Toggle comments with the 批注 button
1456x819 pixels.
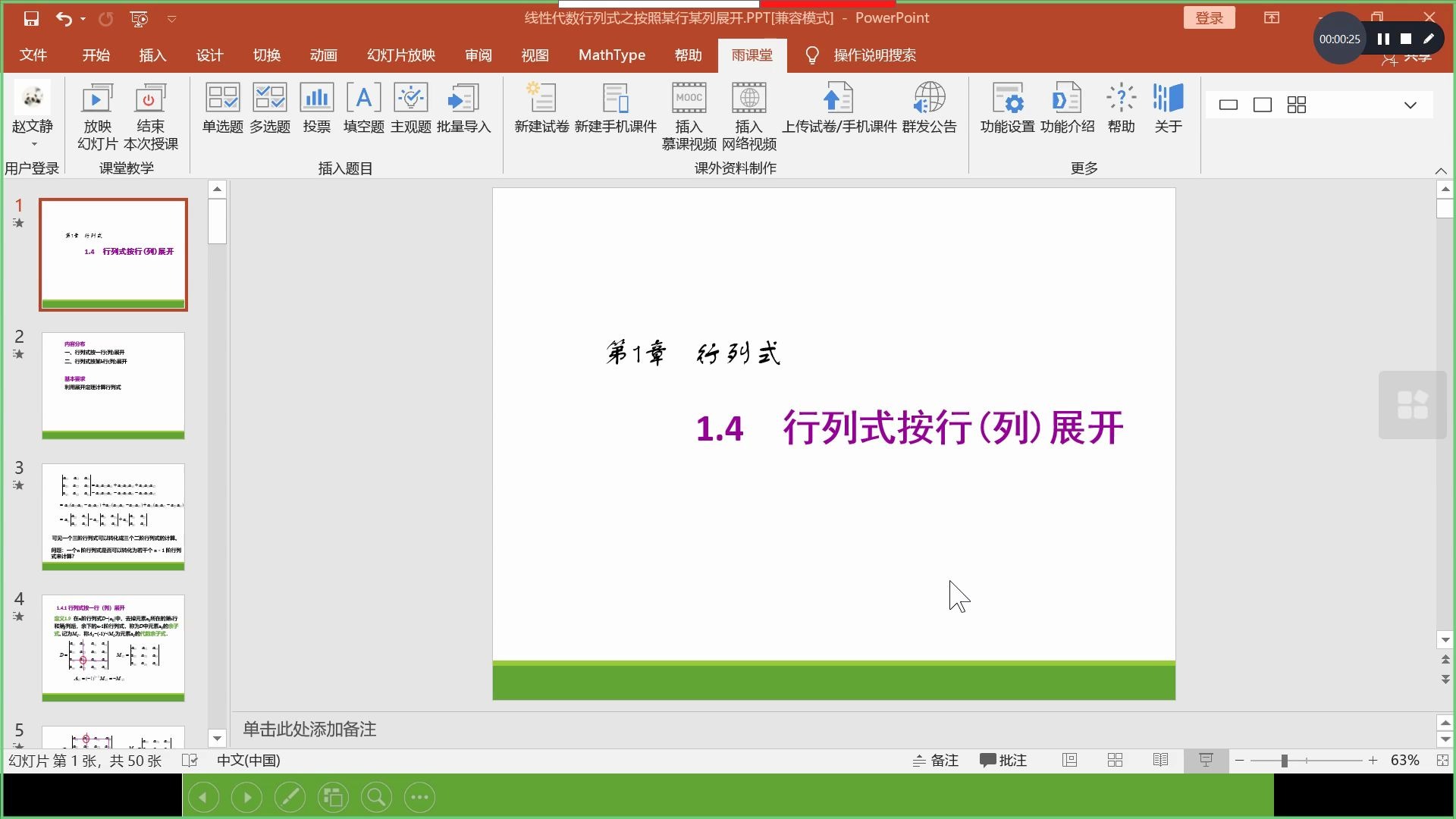(x=1003, y=760)
